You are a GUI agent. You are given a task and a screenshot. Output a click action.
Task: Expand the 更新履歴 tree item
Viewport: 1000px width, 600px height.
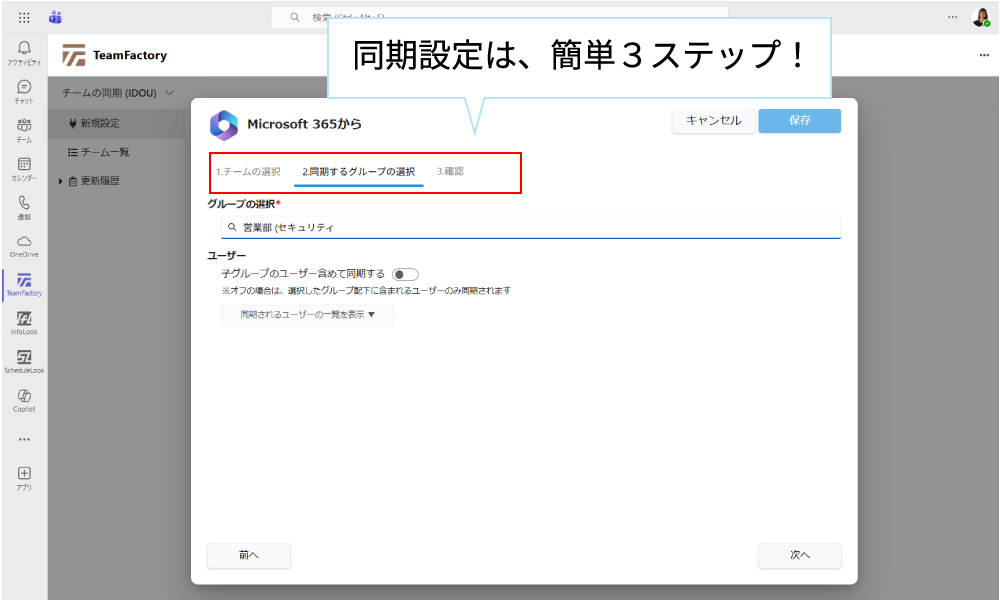tap(60, 181)
